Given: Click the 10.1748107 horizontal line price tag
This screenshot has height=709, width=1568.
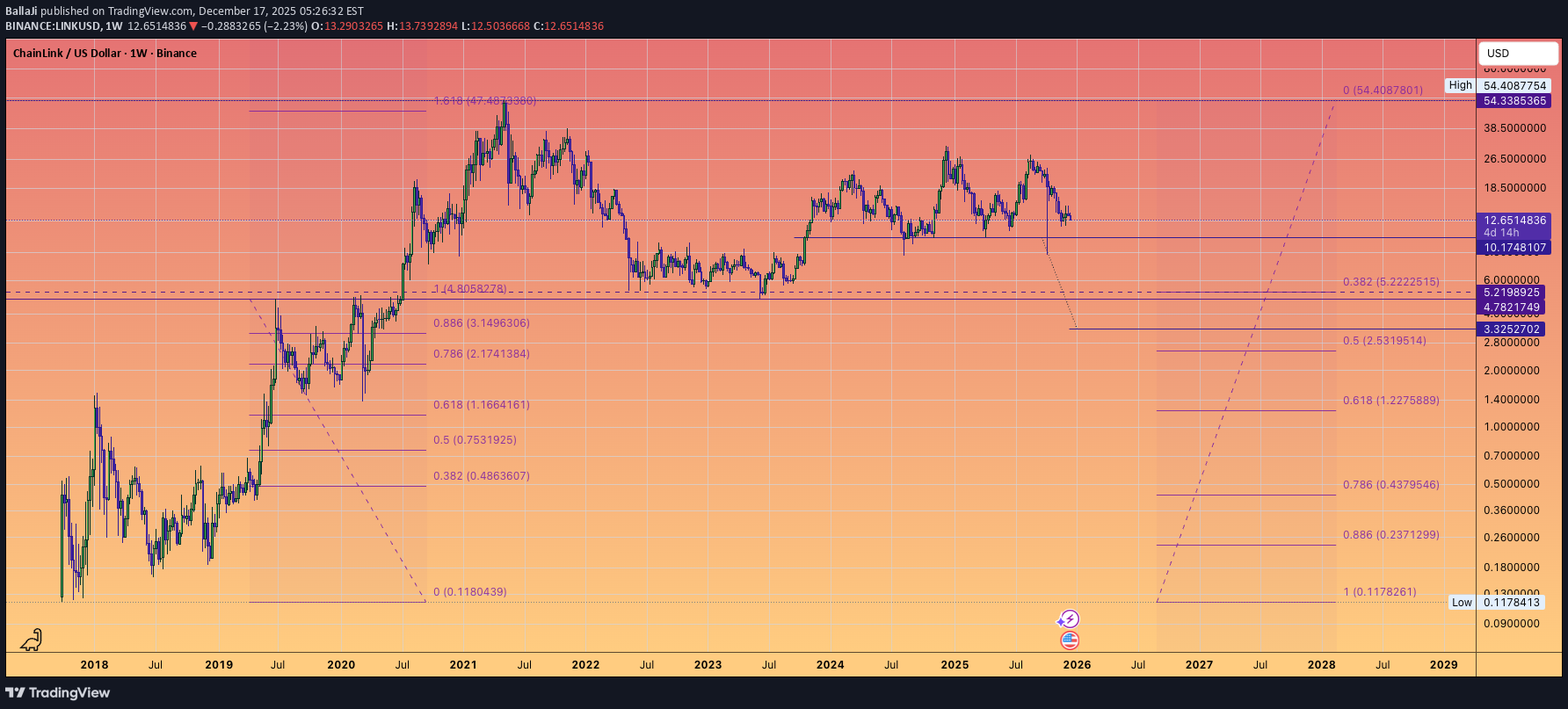Looking at the screenshot, I should coord(1514,248).
